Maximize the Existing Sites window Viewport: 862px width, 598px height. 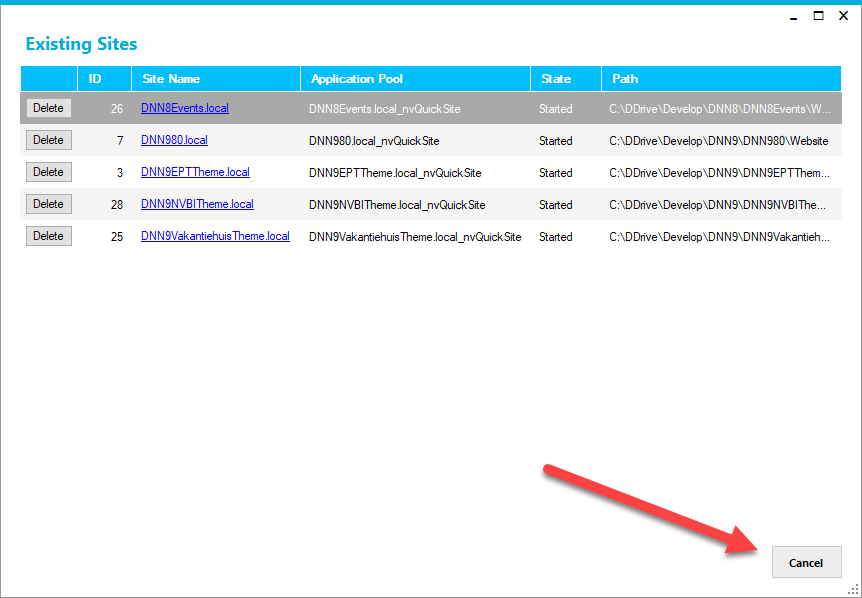[819, 16]
